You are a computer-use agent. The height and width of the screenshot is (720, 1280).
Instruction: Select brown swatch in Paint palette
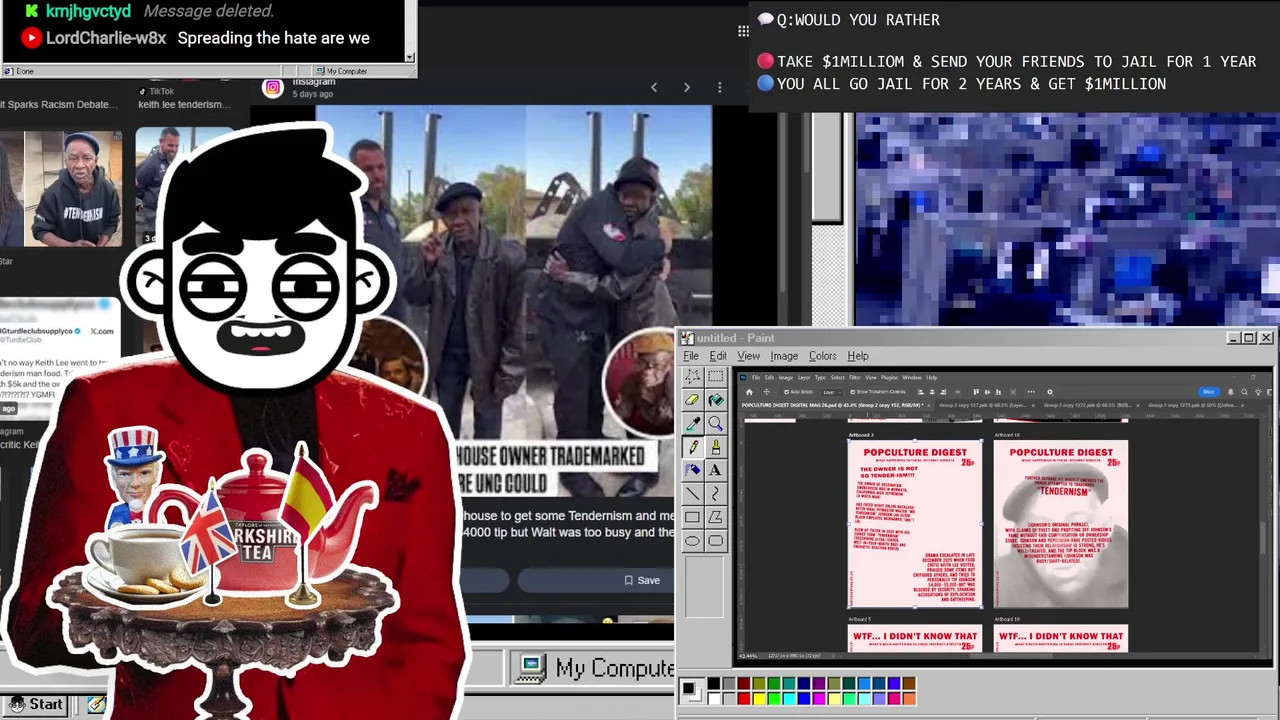pos(909,683)
